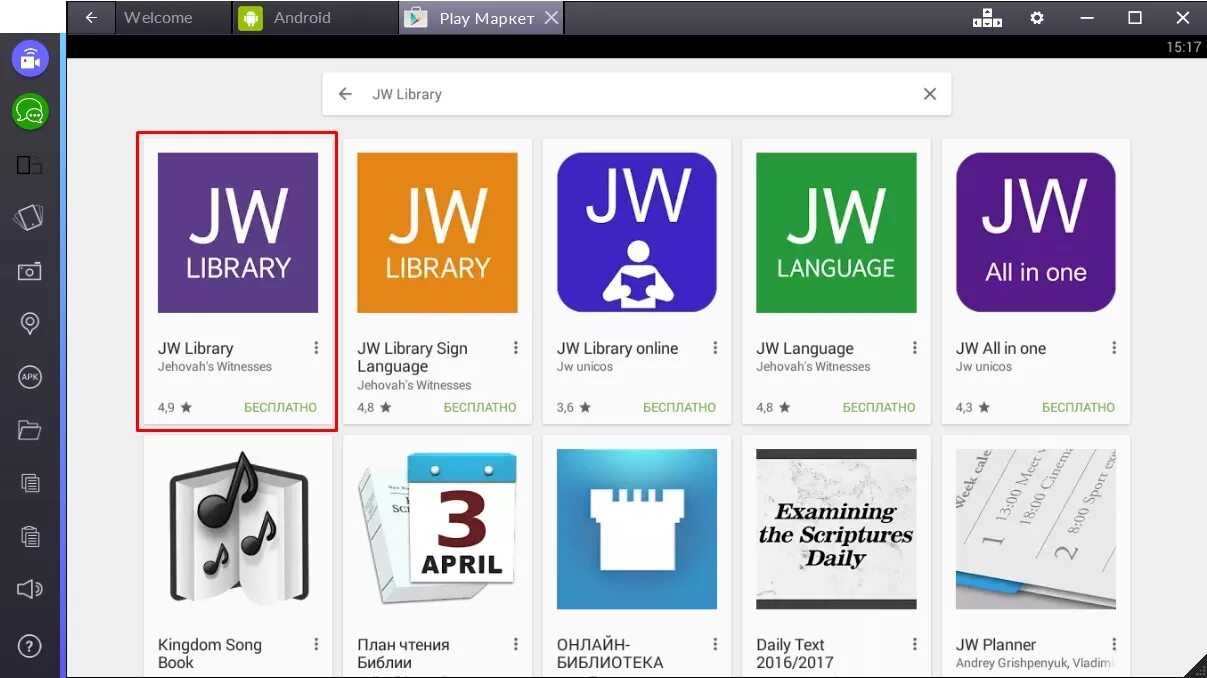Switch to the Android tab
The width and height of the screenshot is (1207, 678).
(301, 17)
